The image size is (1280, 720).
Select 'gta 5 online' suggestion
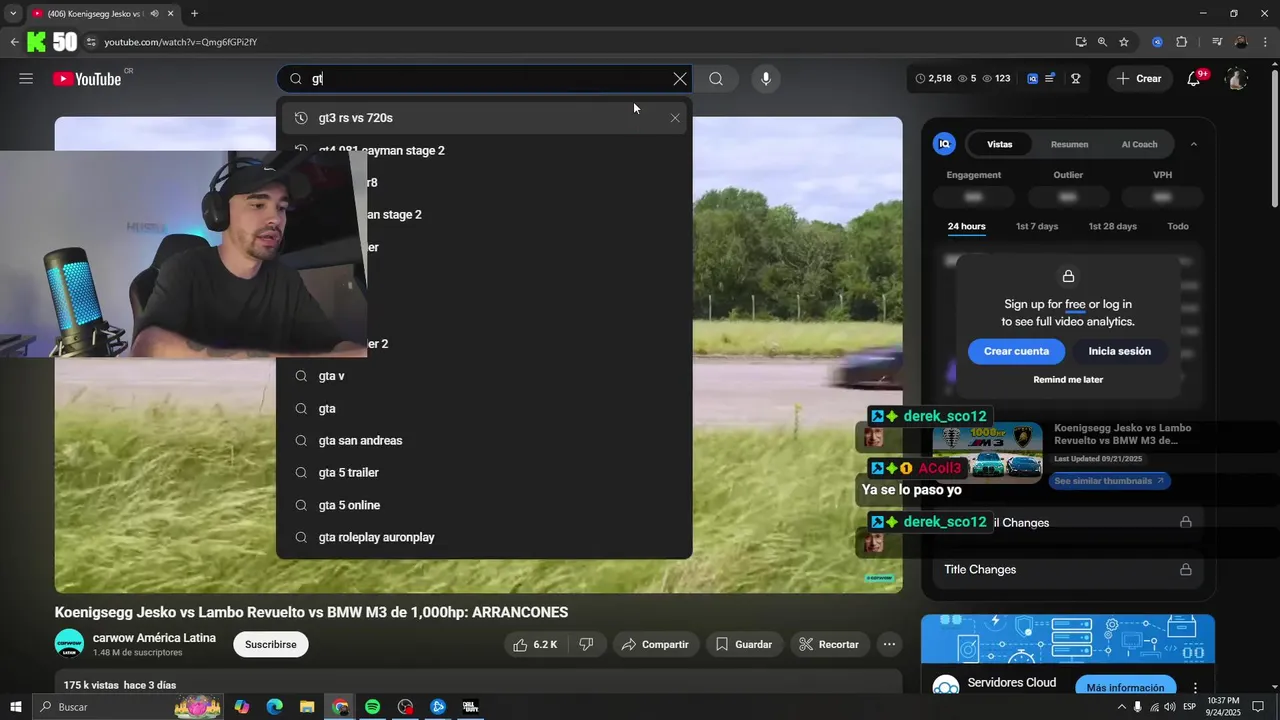[484, 505]
